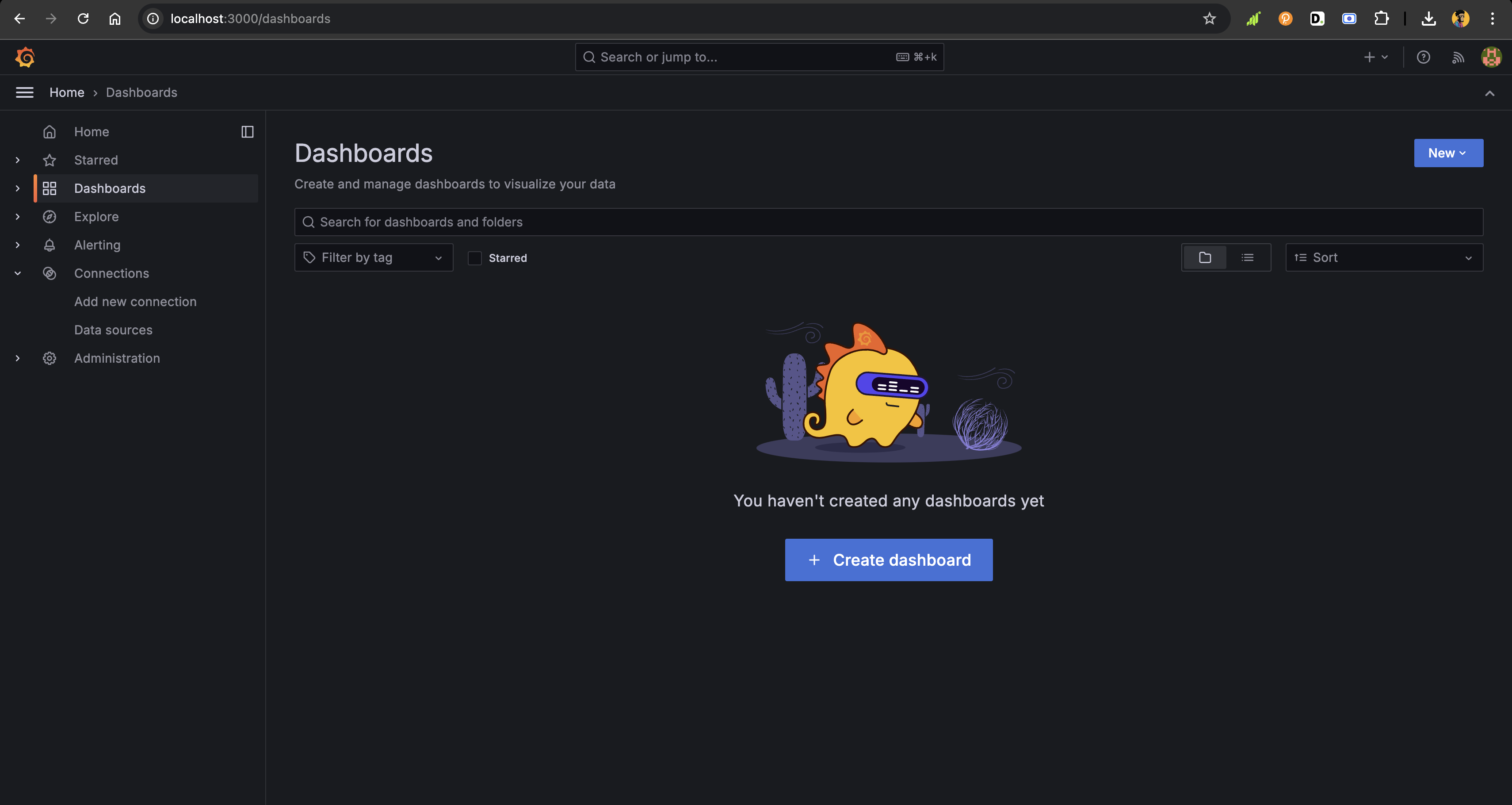This screenshot has width=1512, height=805.
Task: Click the Explore compass icon
Action: click(49, 216)
